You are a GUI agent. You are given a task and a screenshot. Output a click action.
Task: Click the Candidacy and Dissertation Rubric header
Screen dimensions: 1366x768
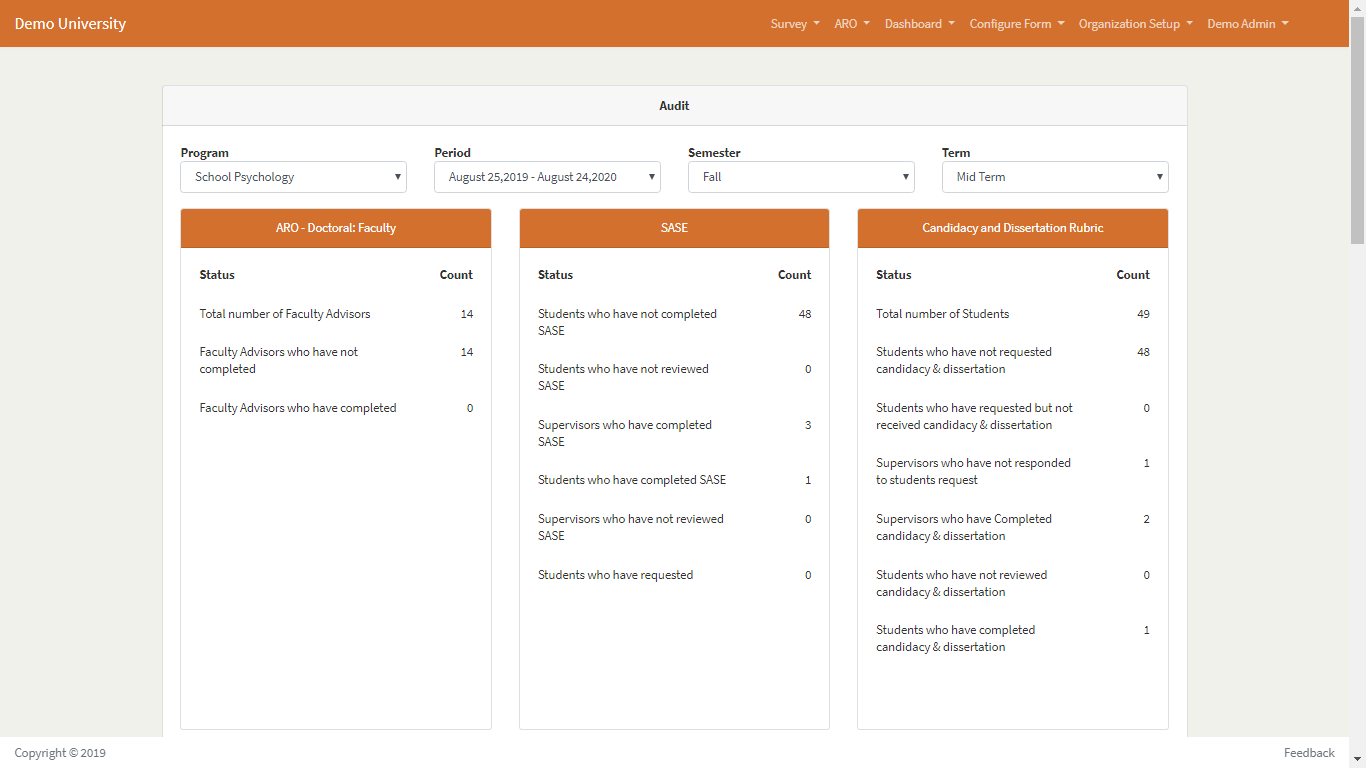(1012, 228)
